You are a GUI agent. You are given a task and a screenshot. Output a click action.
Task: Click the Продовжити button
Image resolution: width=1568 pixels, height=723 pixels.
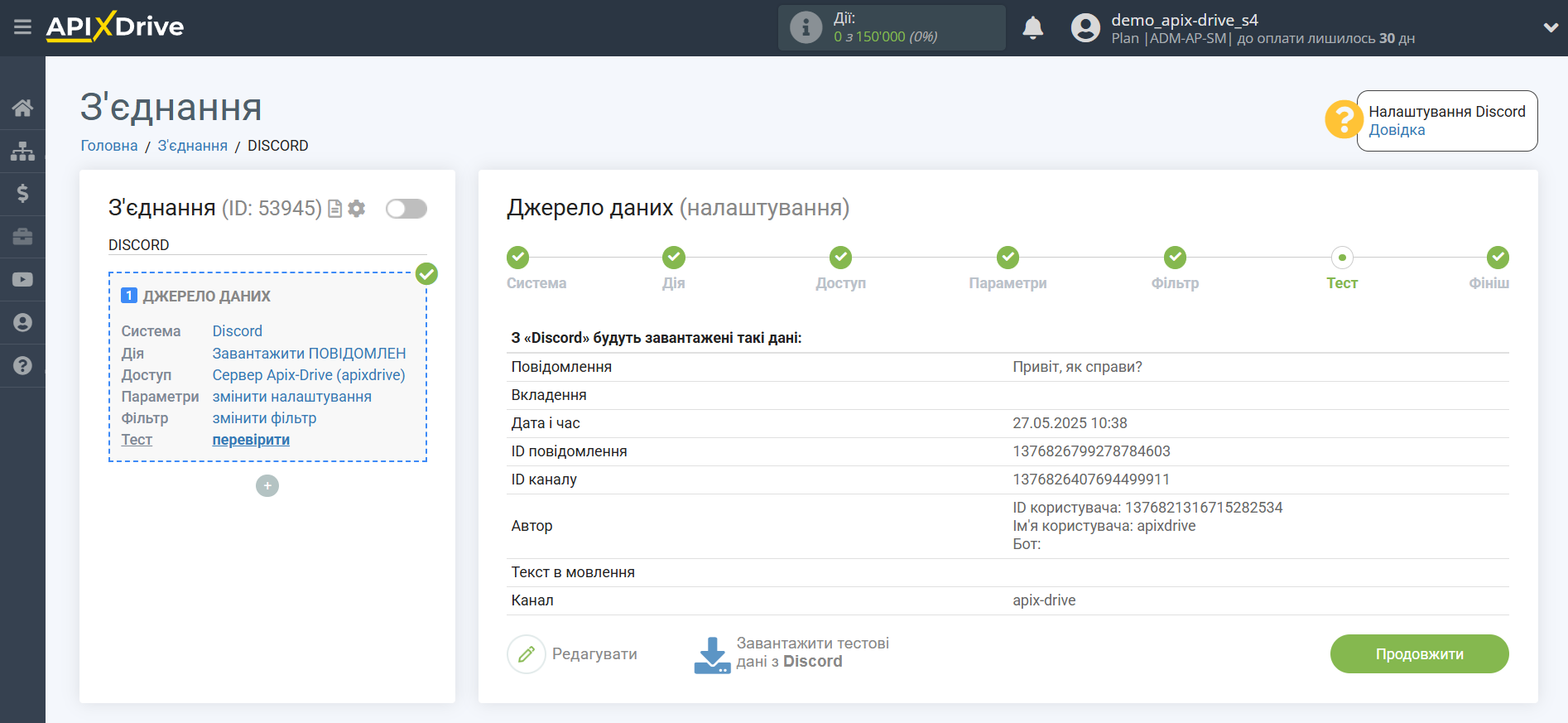(x=1419, y=654)
